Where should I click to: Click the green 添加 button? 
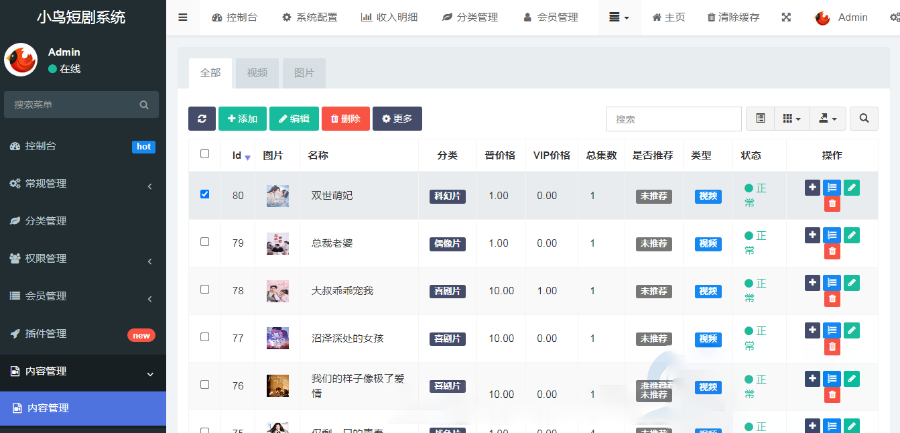241,119
